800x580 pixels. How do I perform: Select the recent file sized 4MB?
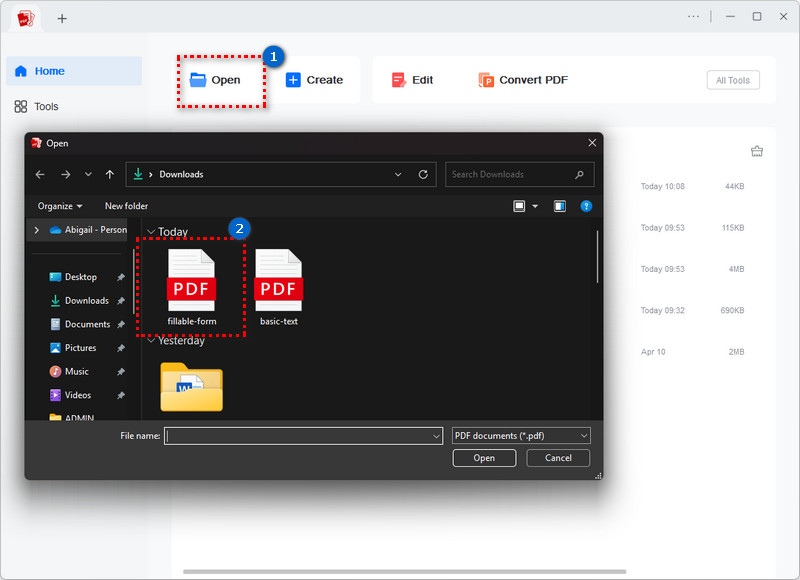click(x=693, y=269)
